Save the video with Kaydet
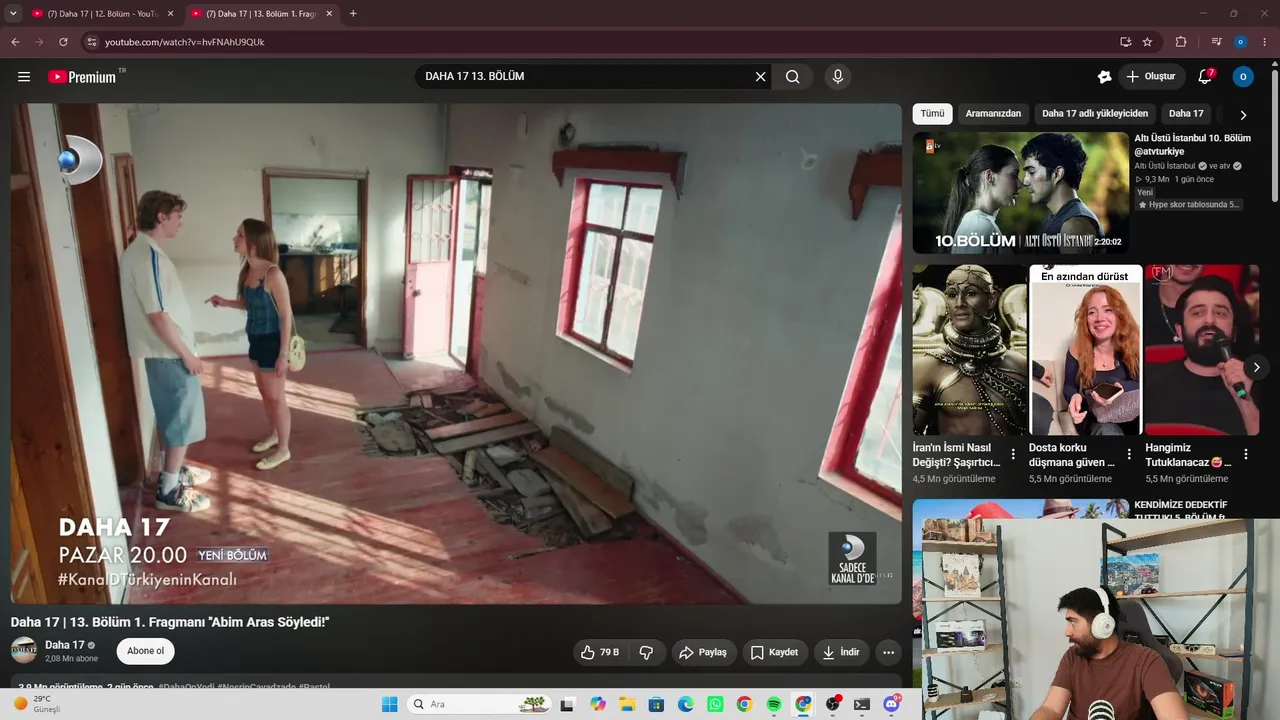 coord(774,652)
